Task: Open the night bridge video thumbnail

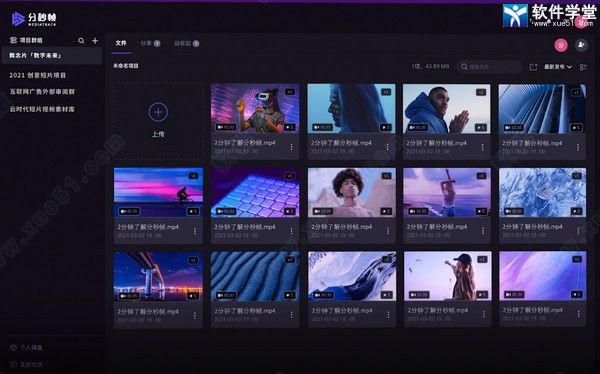Action: coord(158,276)
